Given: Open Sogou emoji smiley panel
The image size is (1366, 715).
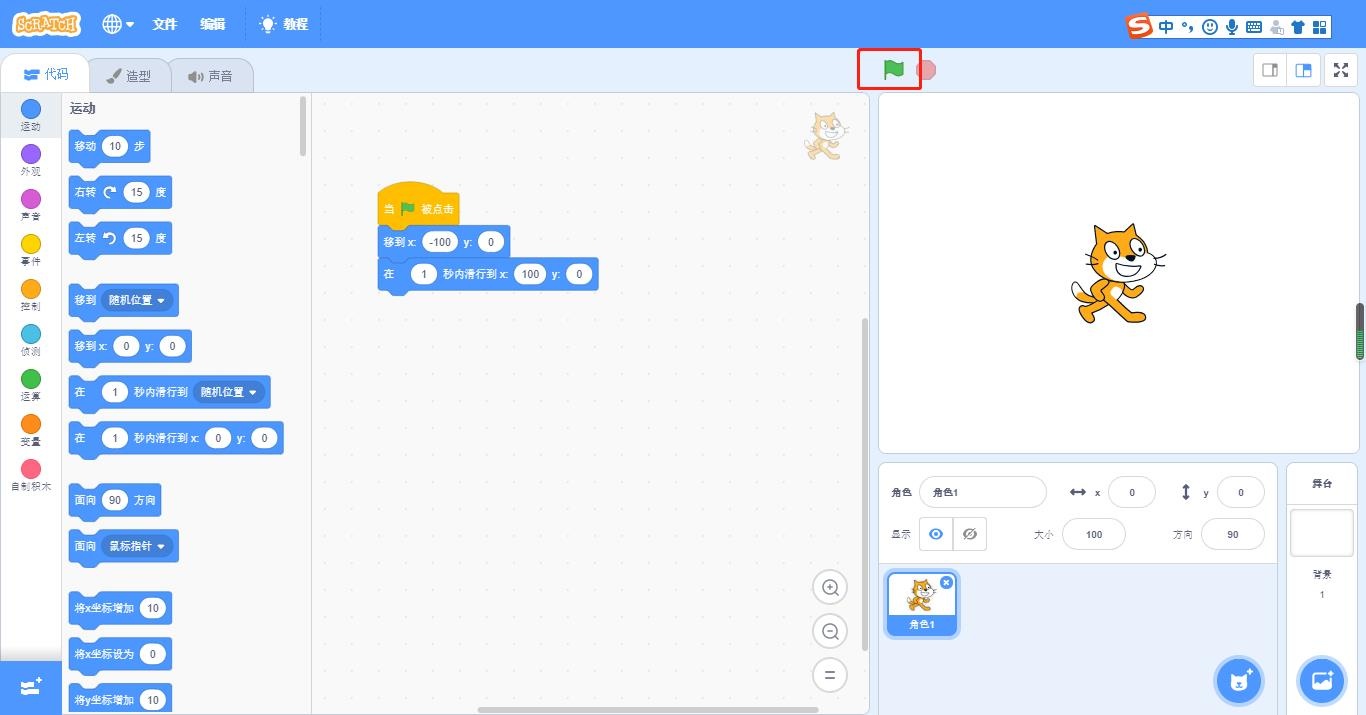Looking at the screenshot, I should point(1210,27).
